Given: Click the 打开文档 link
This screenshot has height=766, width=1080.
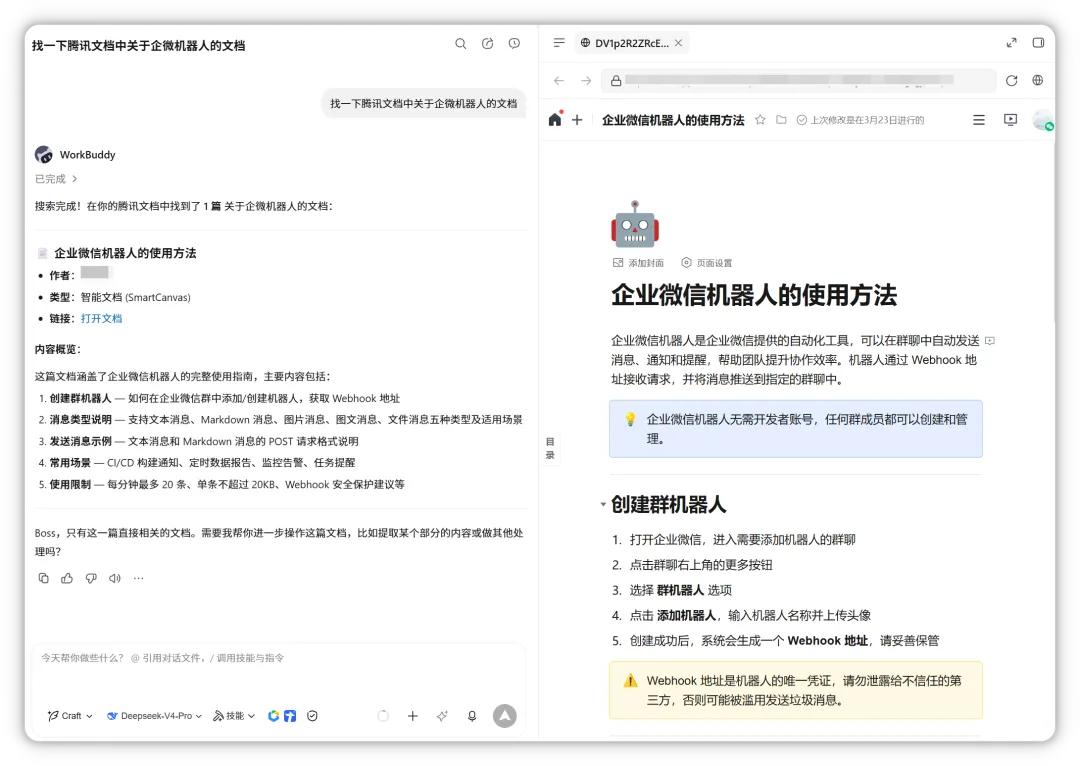Looking at the screenshot, I should tap(101, 318).
